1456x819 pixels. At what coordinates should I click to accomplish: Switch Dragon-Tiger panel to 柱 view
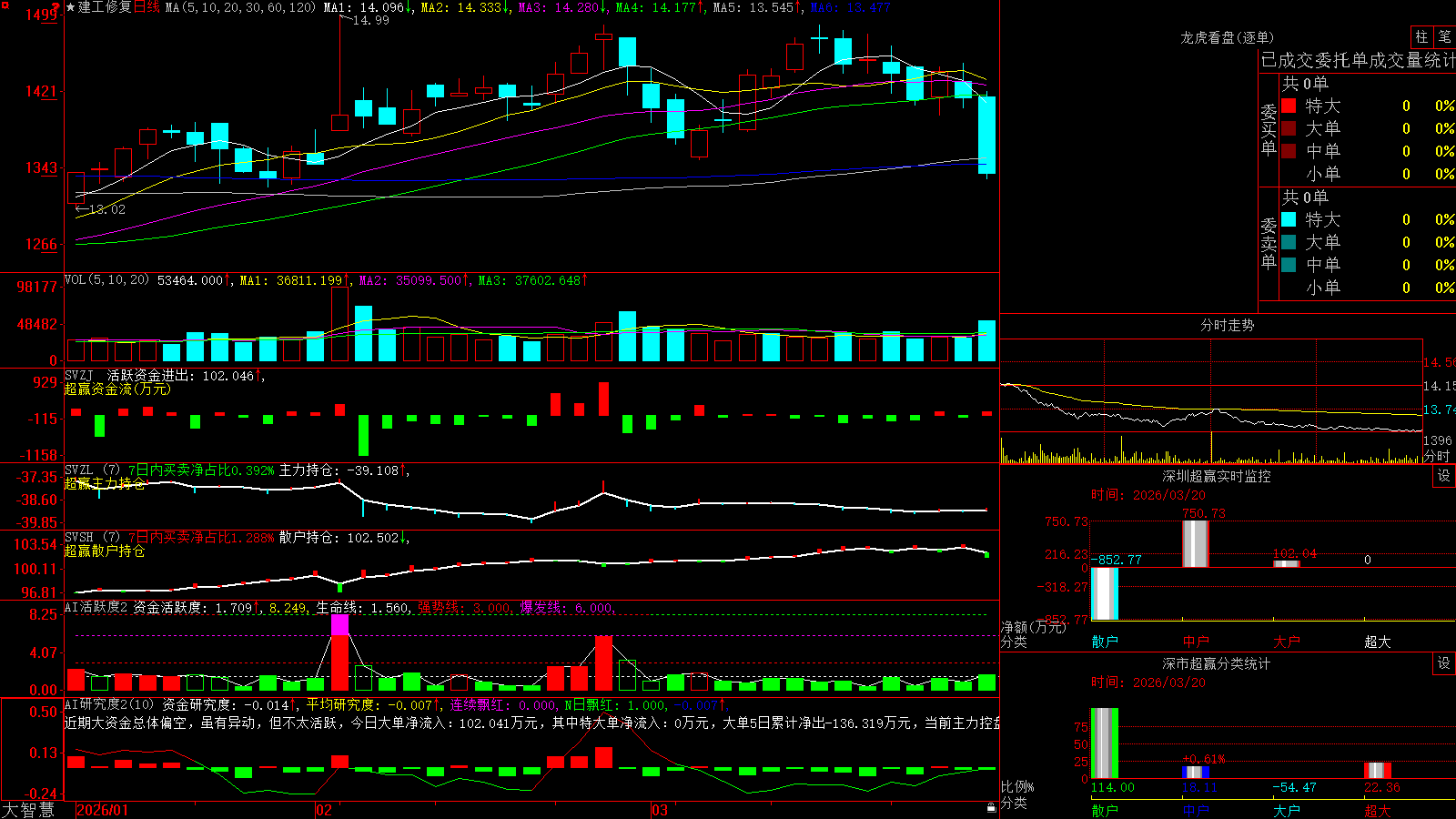coord(1421,37)
